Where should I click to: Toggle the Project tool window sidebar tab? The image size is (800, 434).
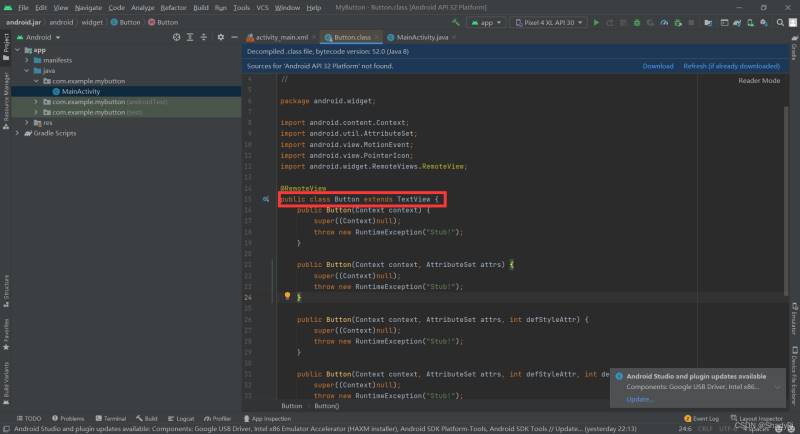tap(5, 44)
